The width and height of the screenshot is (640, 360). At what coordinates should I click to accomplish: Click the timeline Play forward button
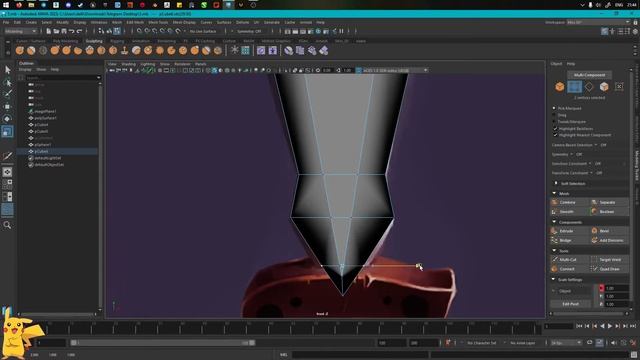pyautogui.click(x=610, y=326)
